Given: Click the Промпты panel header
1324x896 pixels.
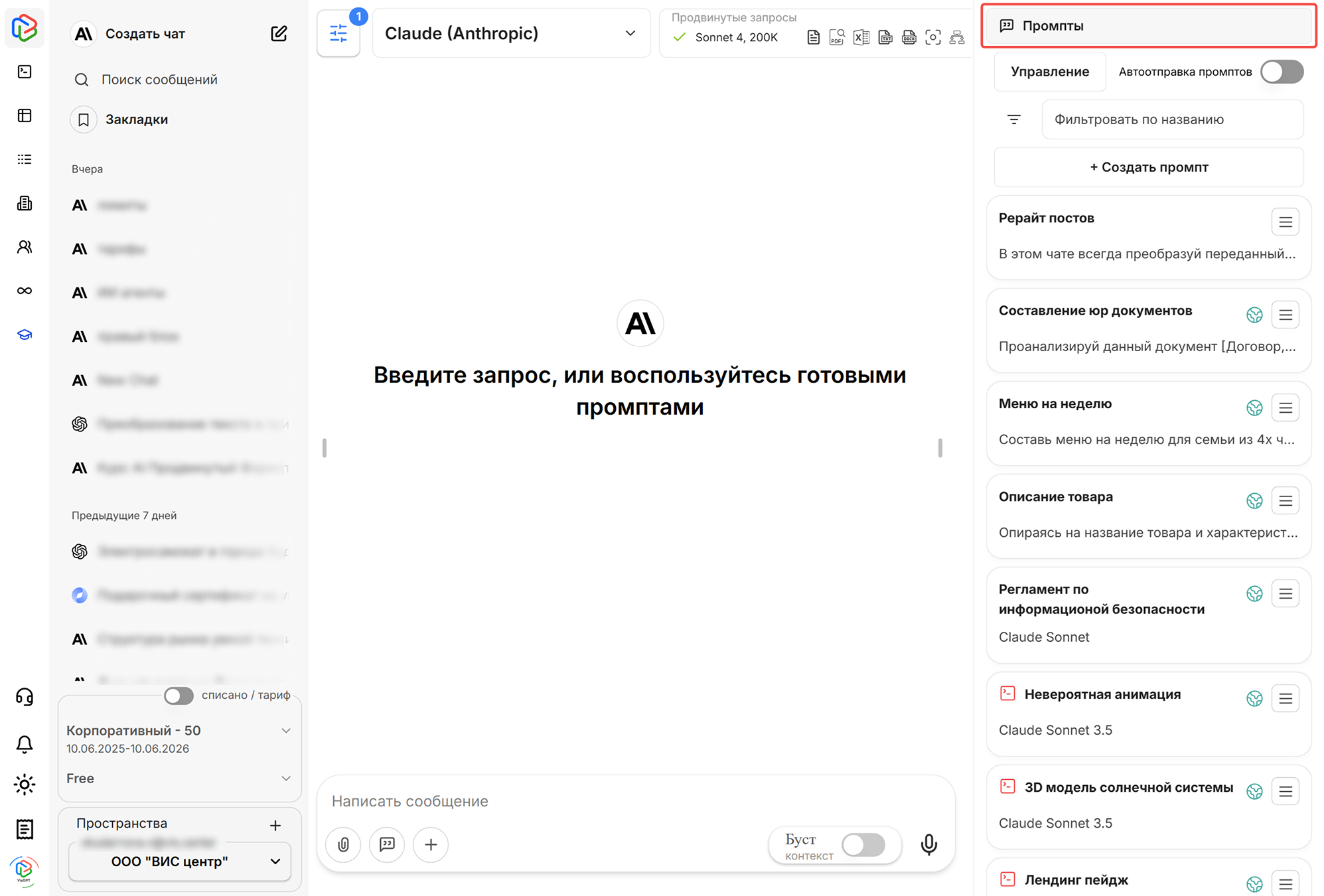Looking at the screenshot, I should (1149, 26).
